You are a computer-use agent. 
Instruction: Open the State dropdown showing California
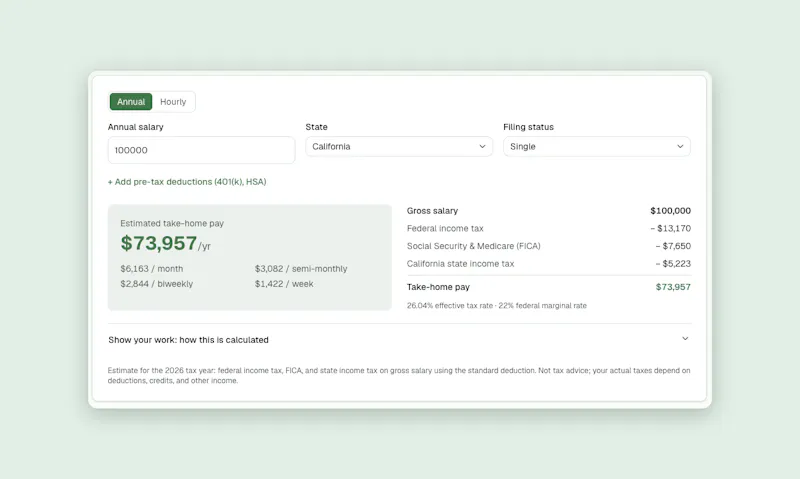click(x=399, y=146)
